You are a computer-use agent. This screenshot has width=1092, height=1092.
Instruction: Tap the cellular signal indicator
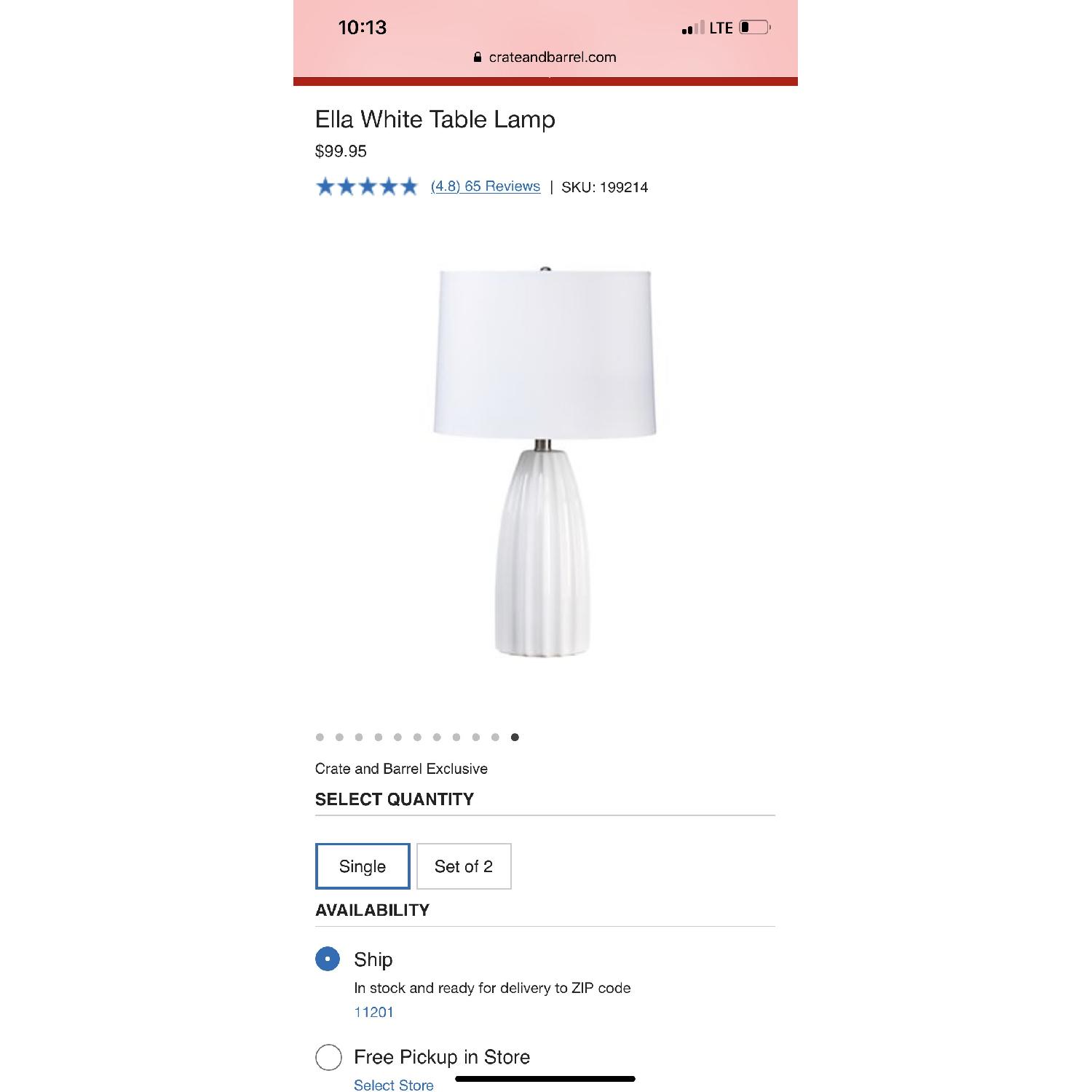point(688,28)
